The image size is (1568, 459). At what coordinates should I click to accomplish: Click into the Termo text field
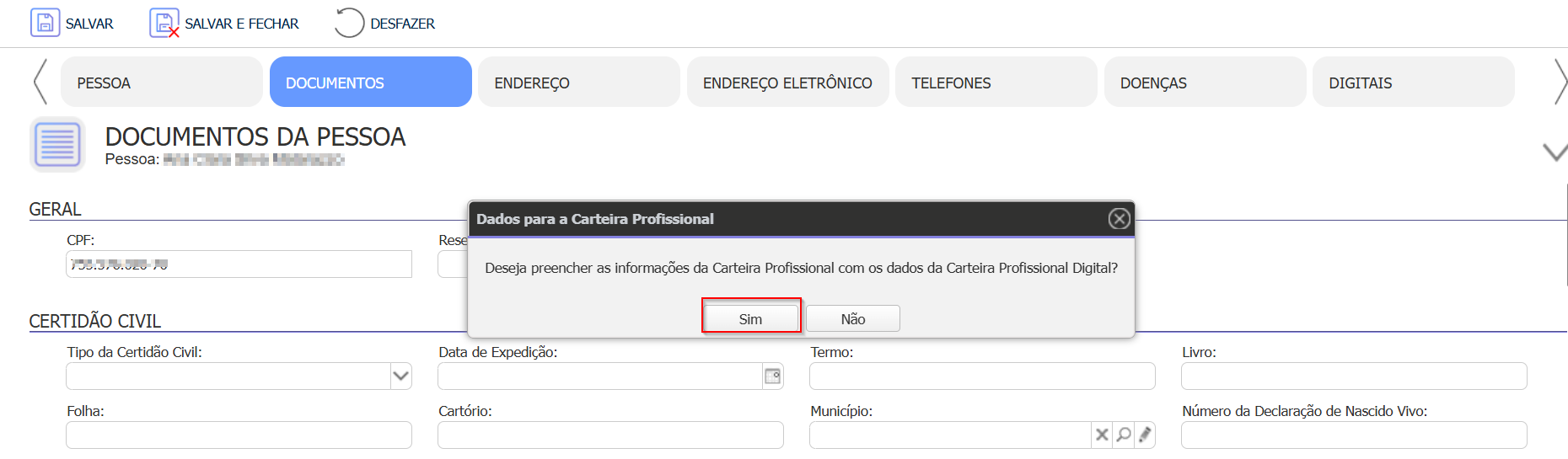[982, 376]
